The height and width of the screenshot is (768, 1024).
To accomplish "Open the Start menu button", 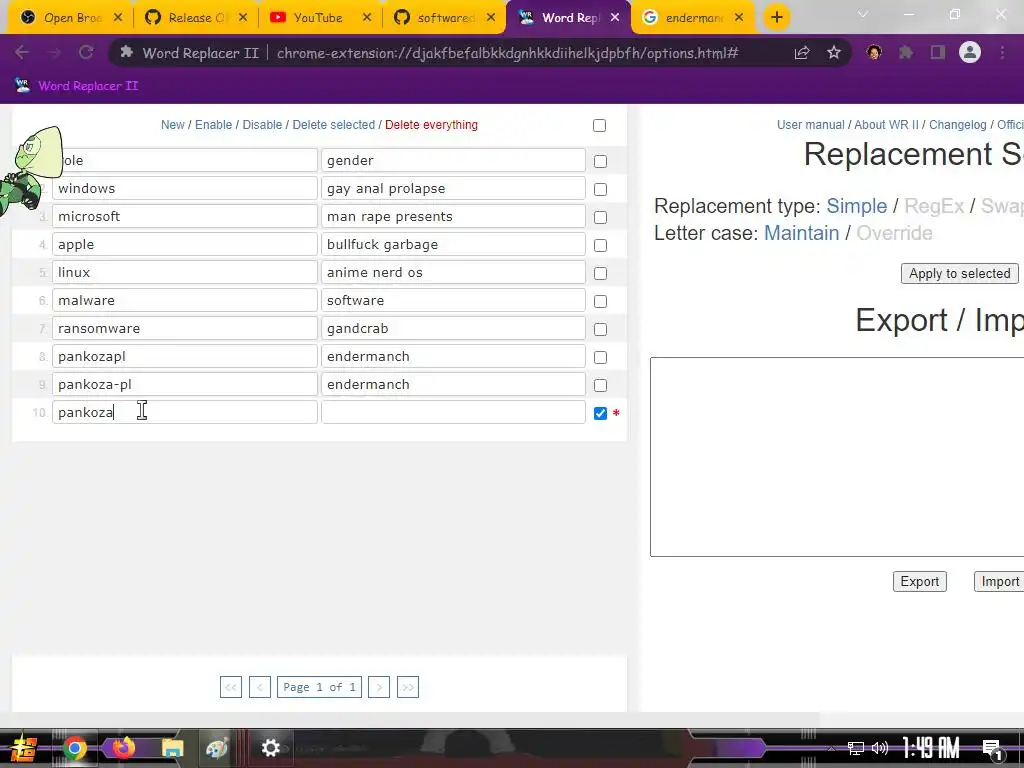I will coord(23,748).
